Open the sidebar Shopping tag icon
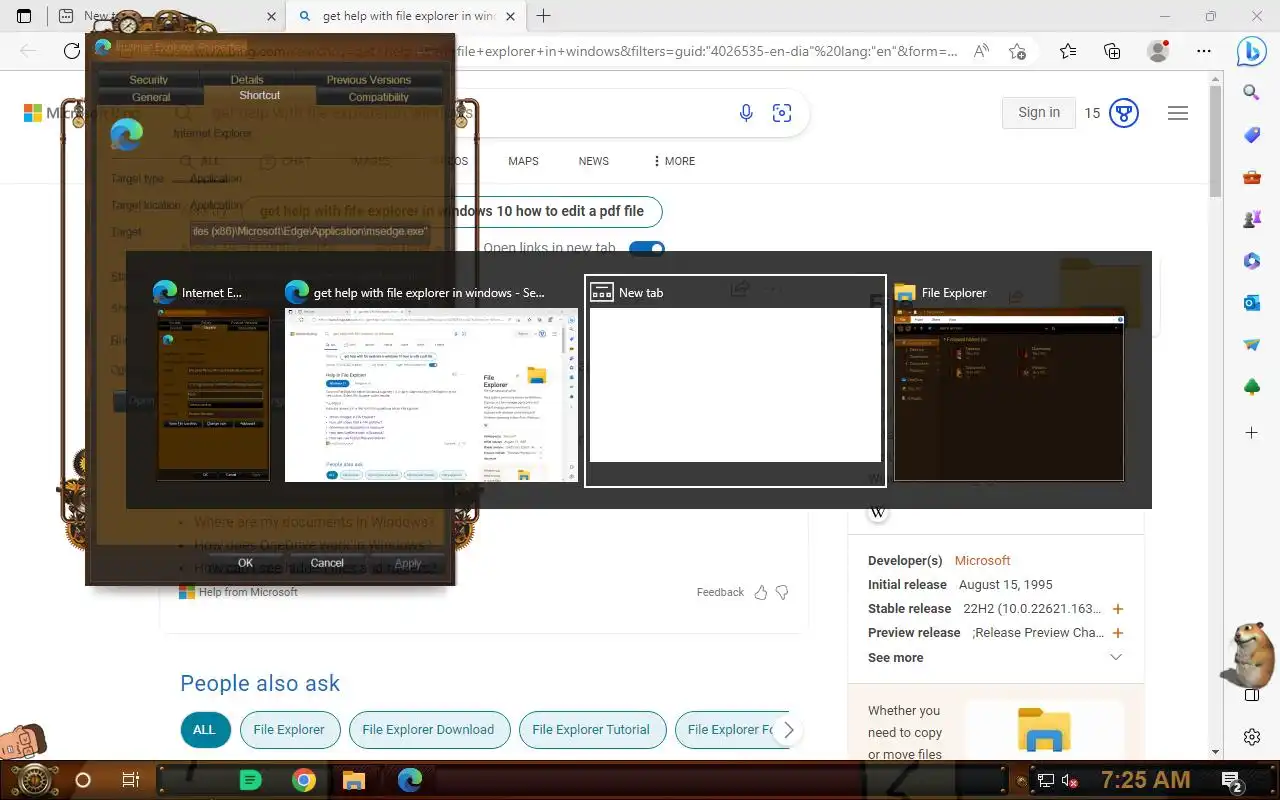Image resolution: width=1280 pixels, height=800 pixels. [x=1252, y=135]
